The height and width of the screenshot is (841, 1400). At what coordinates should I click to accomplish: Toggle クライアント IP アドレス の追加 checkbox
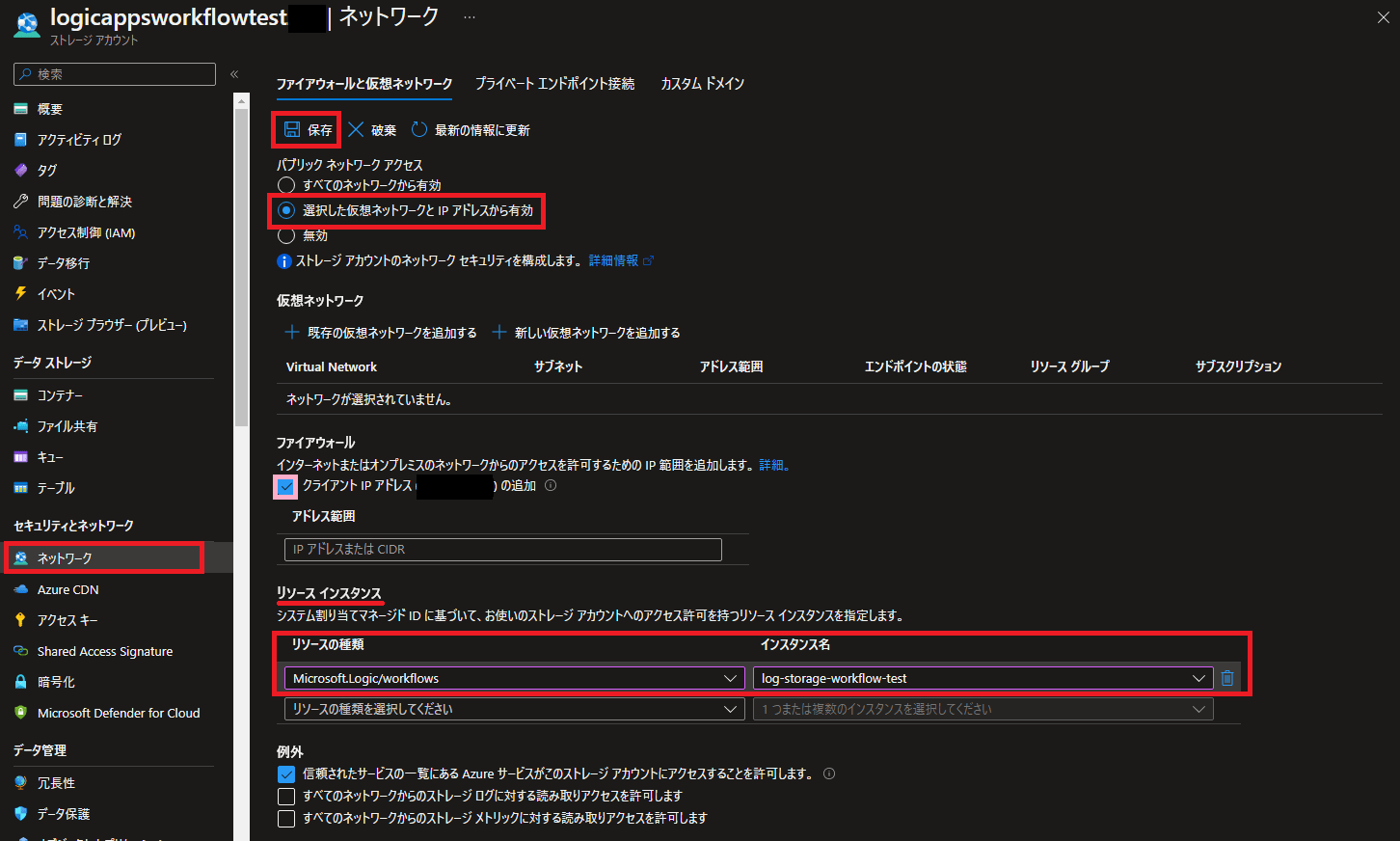point(285,486)
